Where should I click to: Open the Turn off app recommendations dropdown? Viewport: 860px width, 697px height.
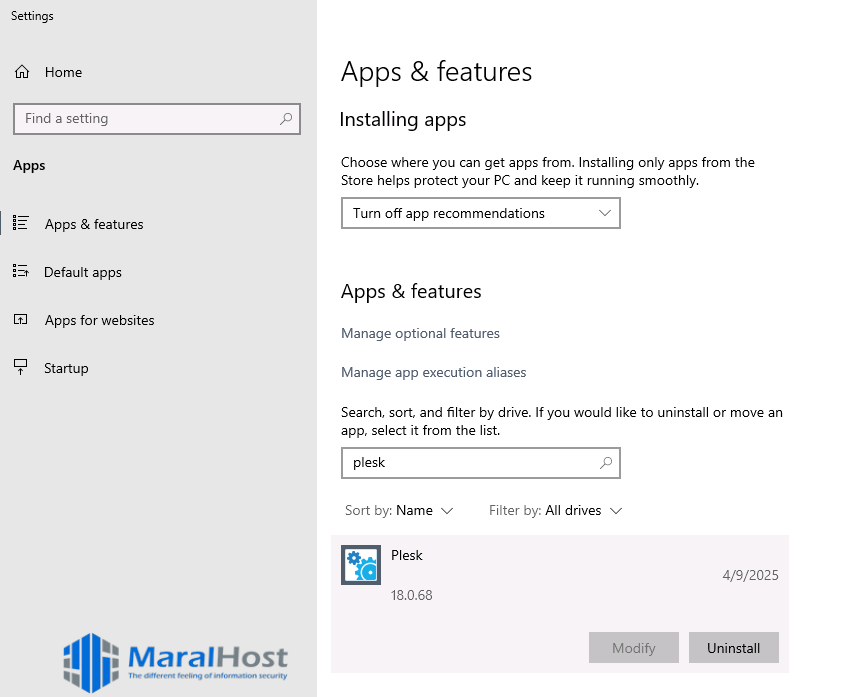(480, 213)
